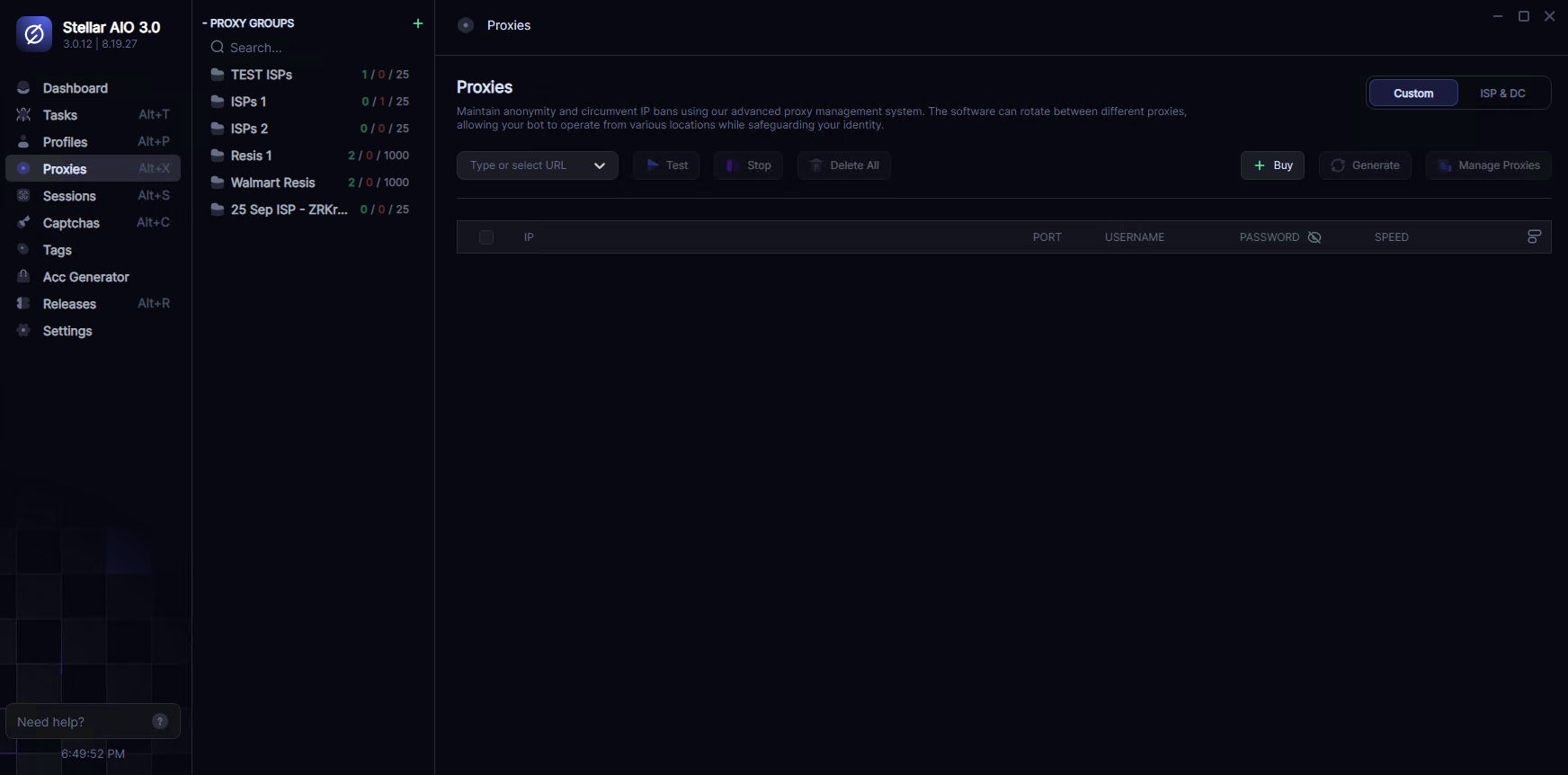Image resolution: width=1568 pixels, height=775 pixels.
Task: Click the green plus to add proxy group
Action: [x=417, y=23]
